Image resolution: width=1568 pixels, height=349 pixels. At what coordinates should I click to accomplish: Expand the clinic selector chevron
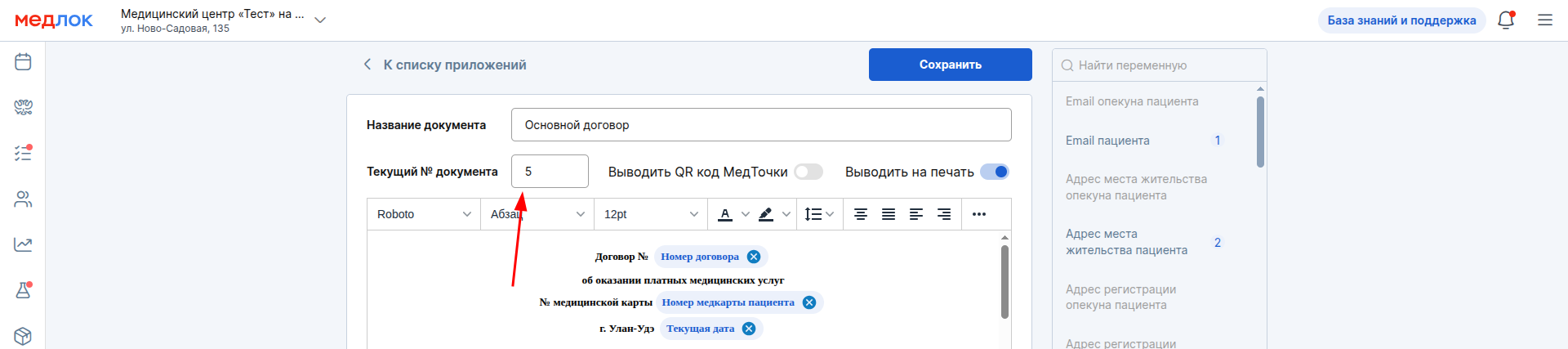(x=320, y=20)
